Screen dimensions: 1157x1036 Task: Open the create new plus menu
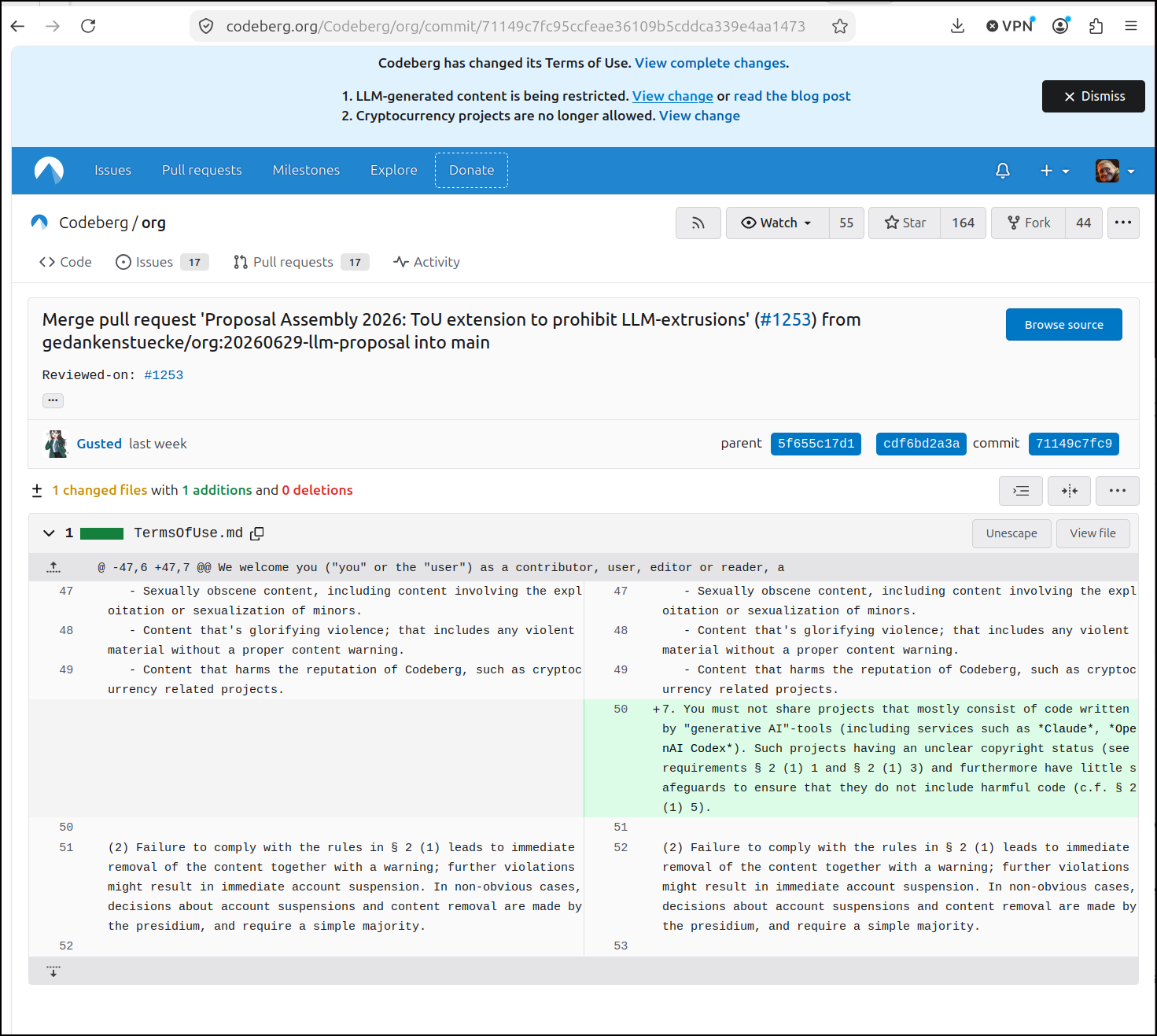(1055, 171)
